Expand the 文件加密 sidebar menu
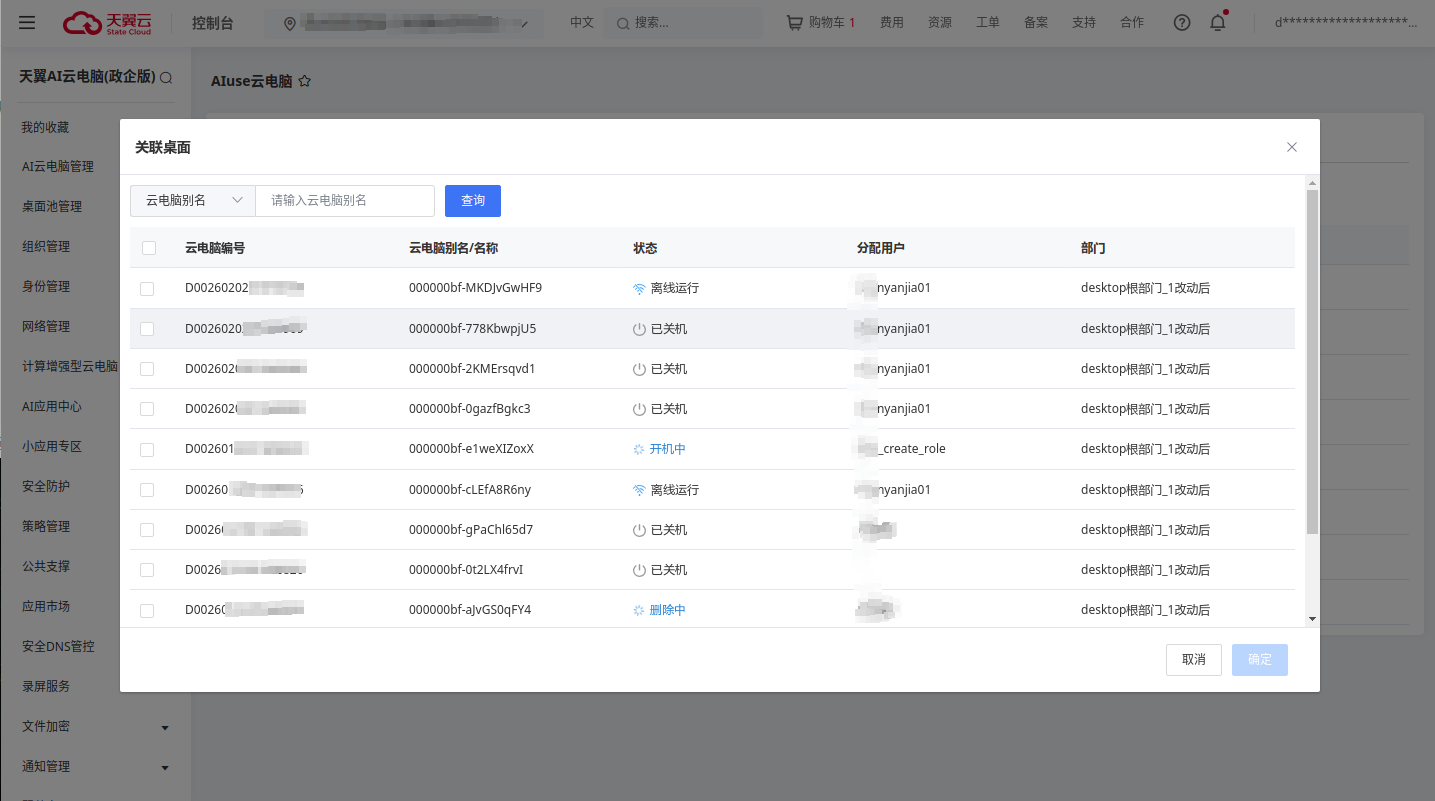The width and height of the screenshot is (1435, 801). click(x=165, y=728)
